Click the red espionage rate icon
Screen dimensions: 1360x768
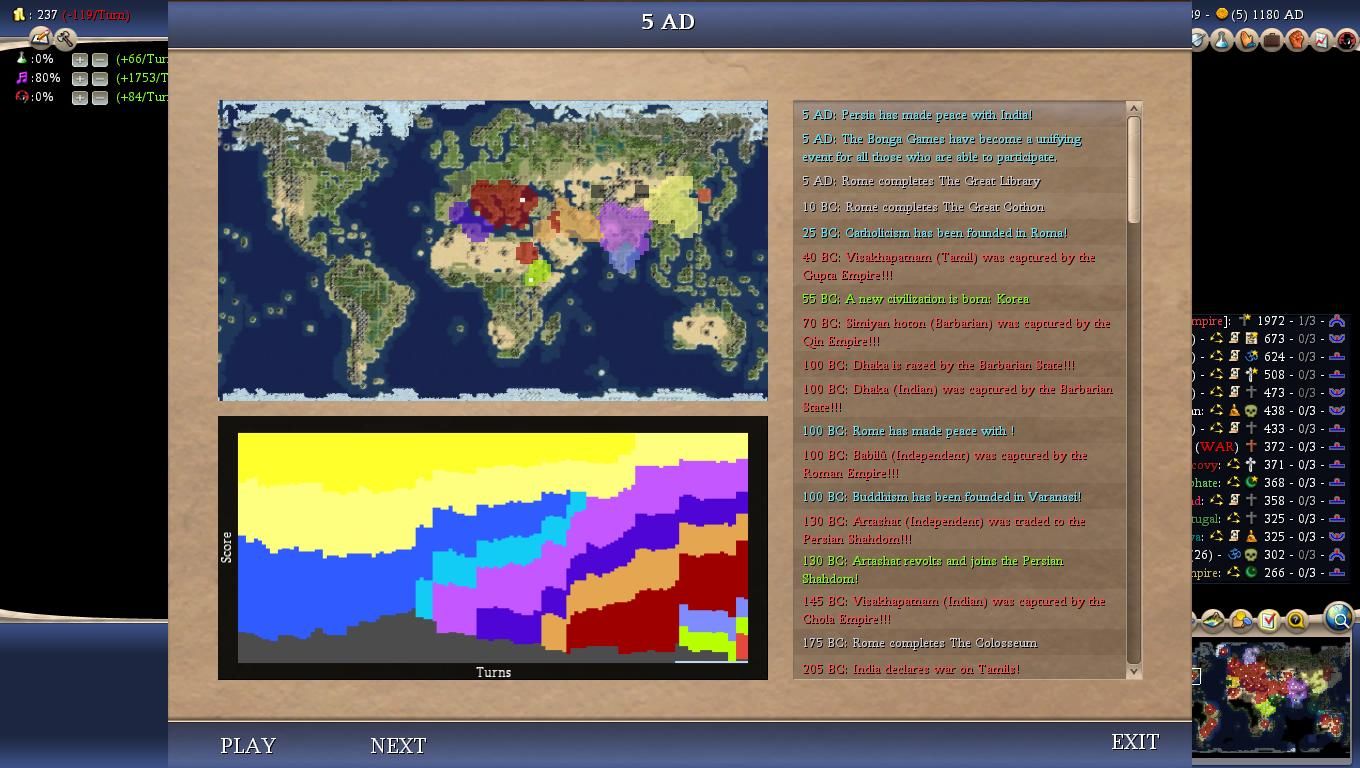tap(21, 97)
